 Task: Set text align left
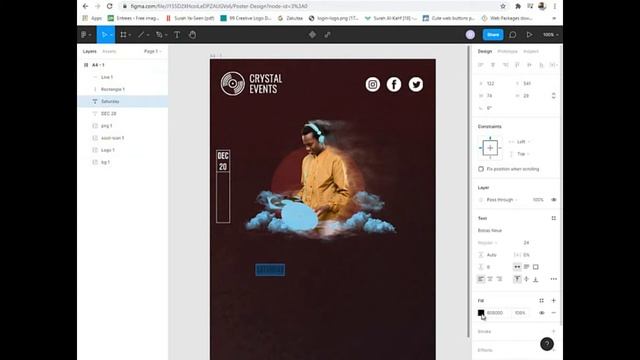point(481,279)
